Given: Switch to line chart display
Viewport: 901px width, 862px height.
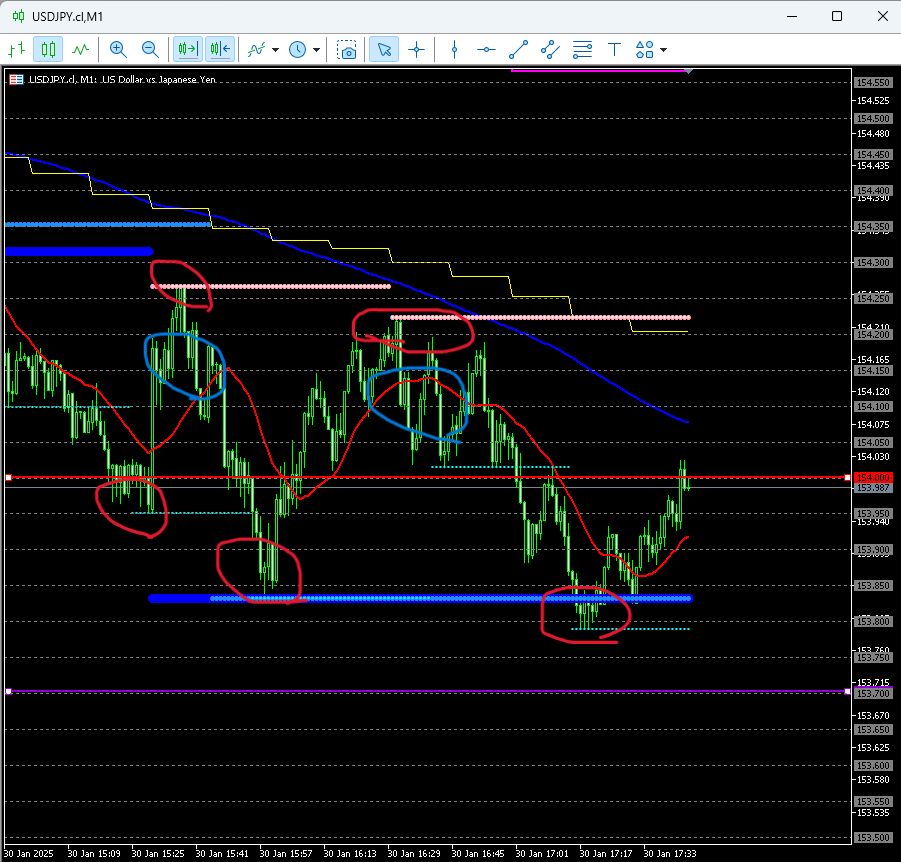Looking at the screenshot, I should click(x=80, y=49).
